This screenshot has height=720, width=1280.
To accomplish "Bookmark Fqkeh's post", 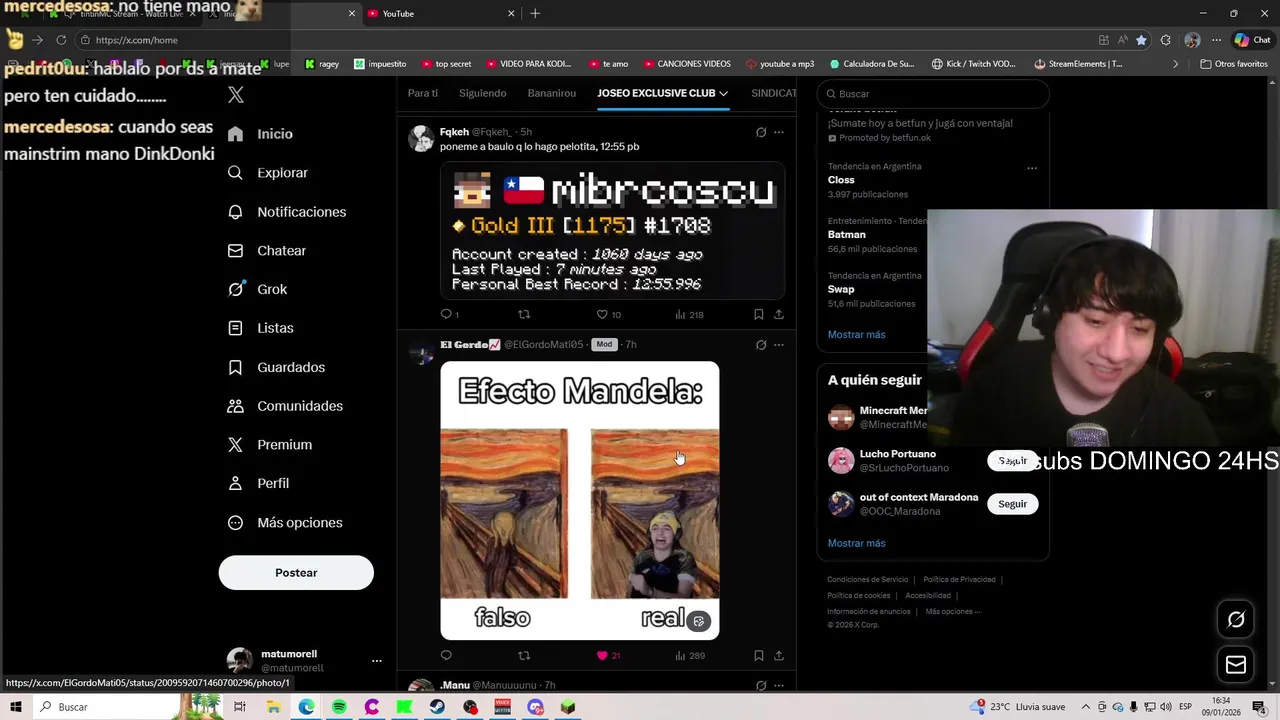I will (x=759, y=314).
